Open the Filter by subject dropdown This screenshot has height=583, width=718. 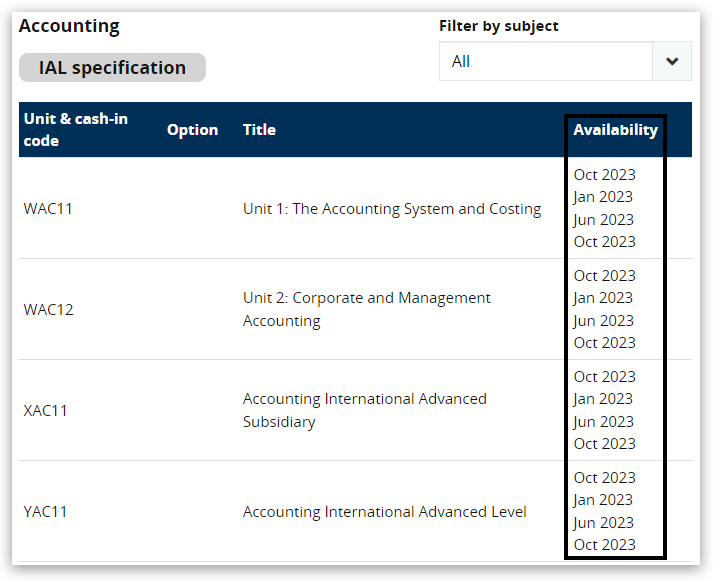pos(564,61)
